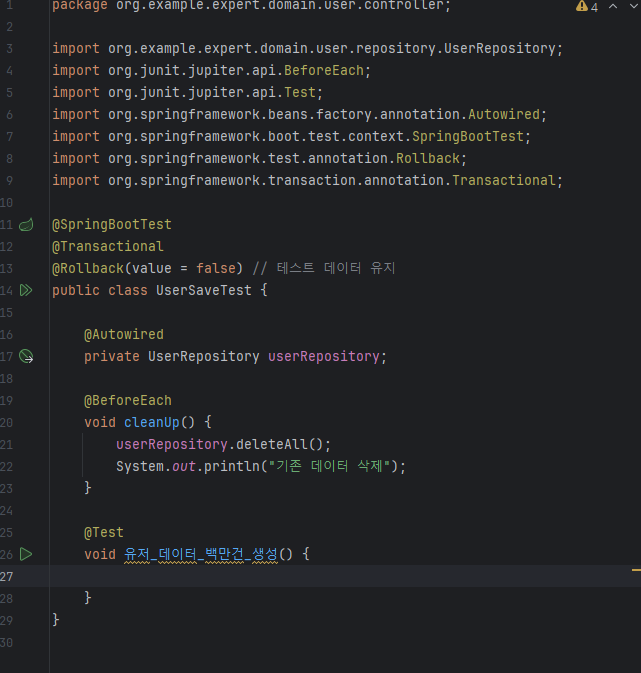Click the Autowired import on line 6
The height and width of the screenshot is (673, 641).
(x=299, y=115)
